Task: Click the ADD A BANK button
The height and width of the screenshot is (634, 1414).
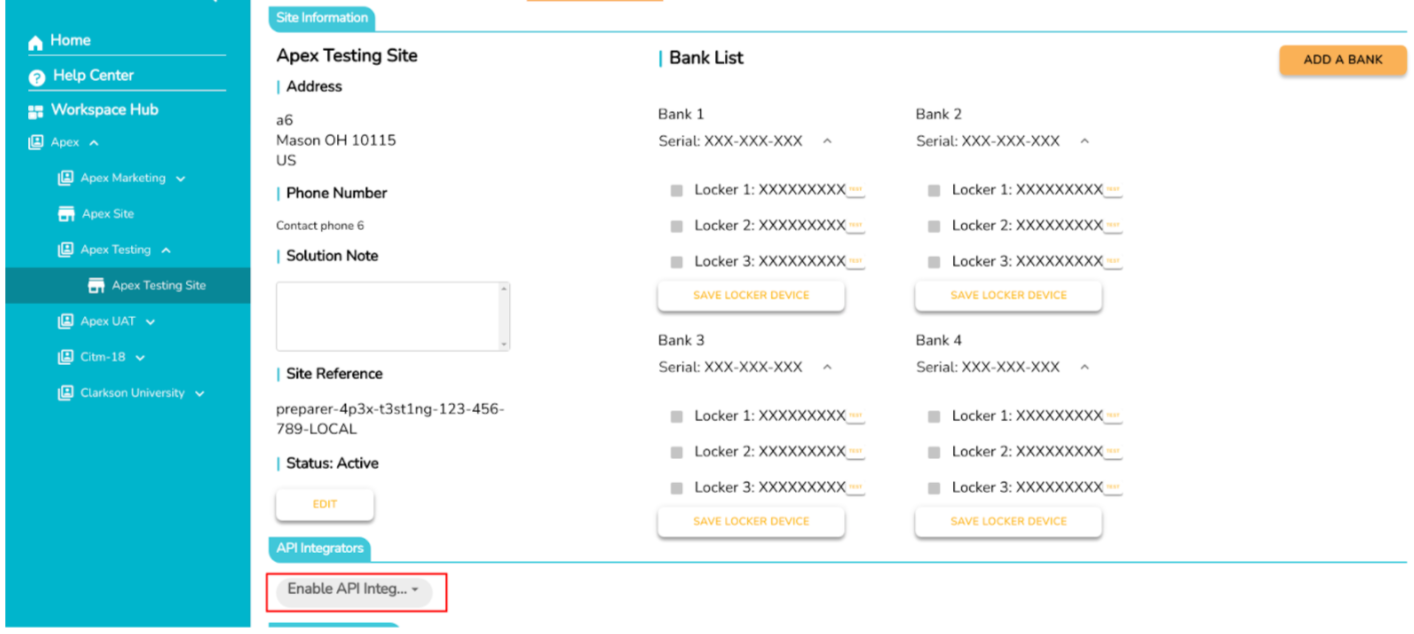Action: 1342,60
